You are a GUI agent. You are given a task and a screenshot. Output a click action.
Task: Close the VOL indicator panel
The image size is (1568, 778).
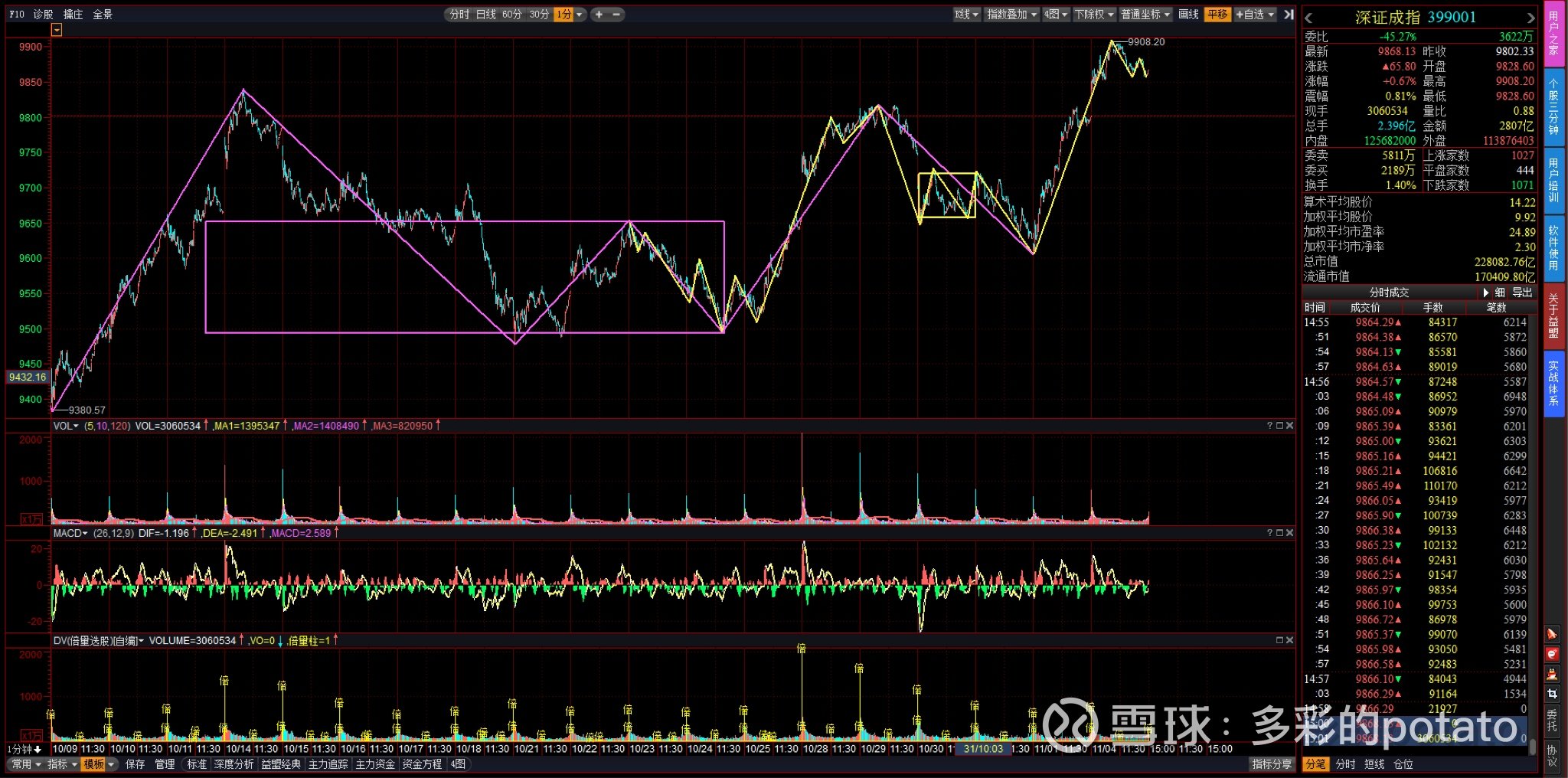coord(1289,425)
